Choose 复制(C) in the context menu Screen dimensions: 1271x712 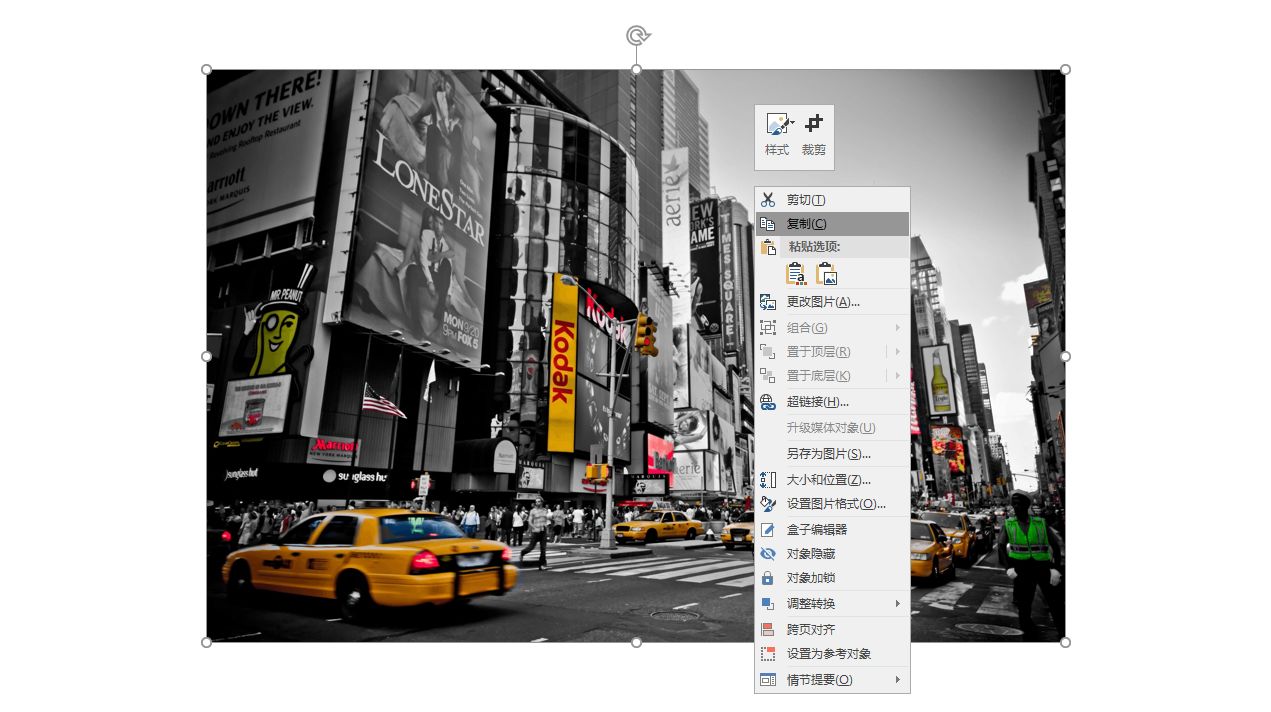click(x=832, y=224)
